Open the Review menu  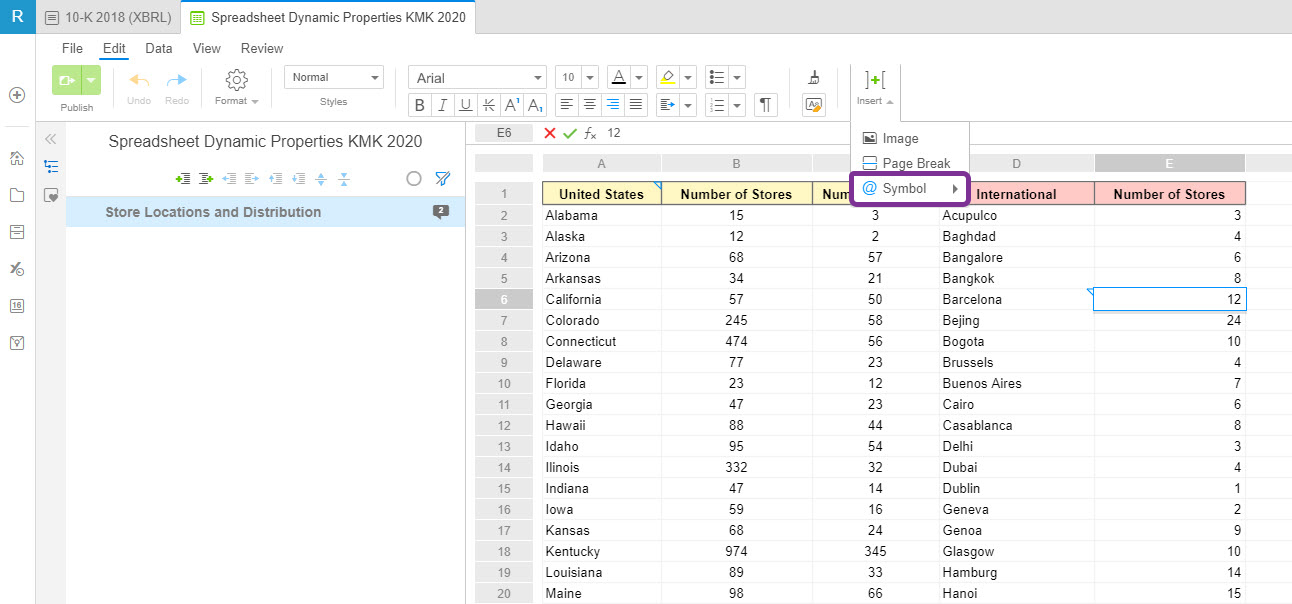coord(262,48)
